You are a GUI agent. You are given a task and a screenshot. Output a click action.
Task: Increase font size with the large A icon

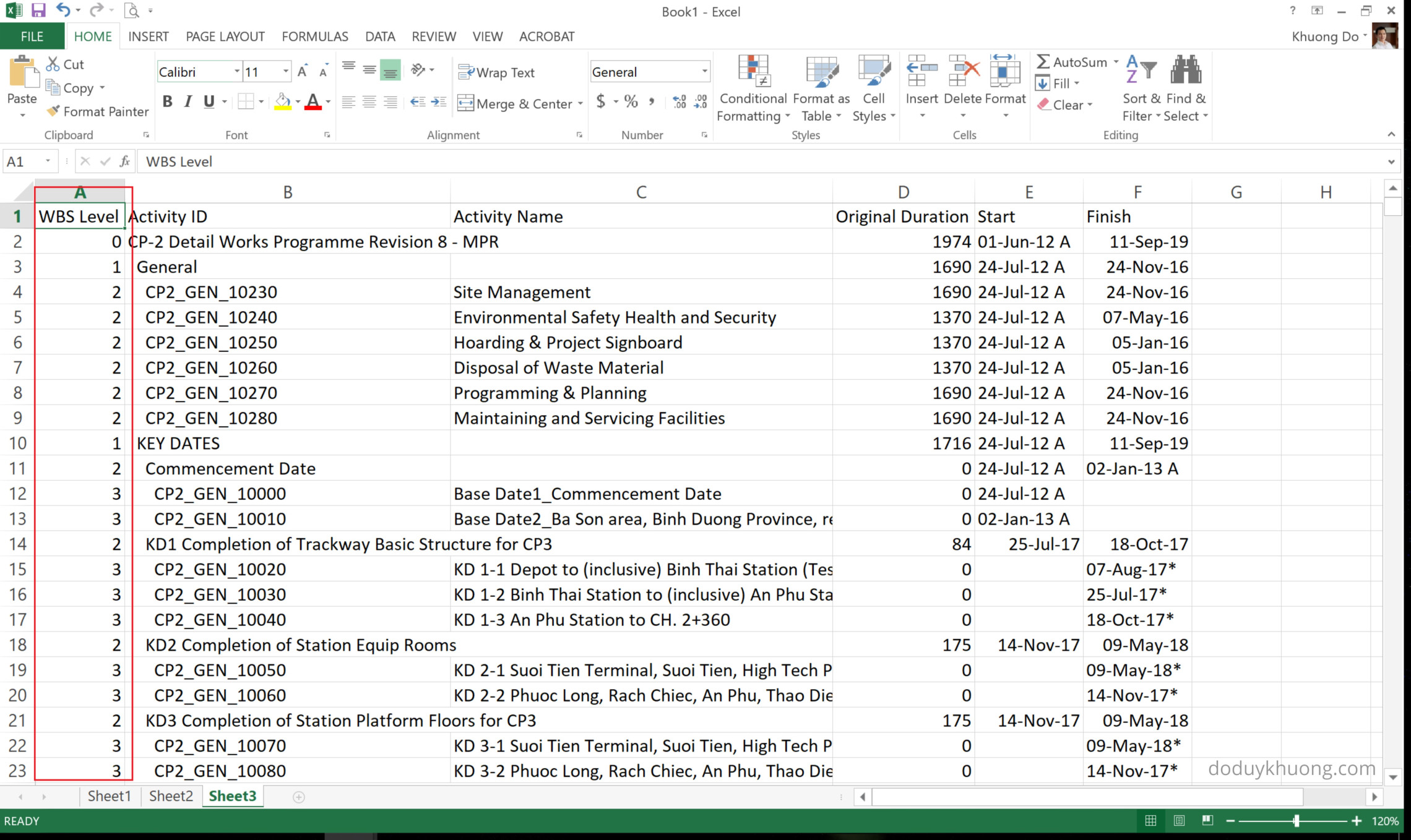[302, 72]
